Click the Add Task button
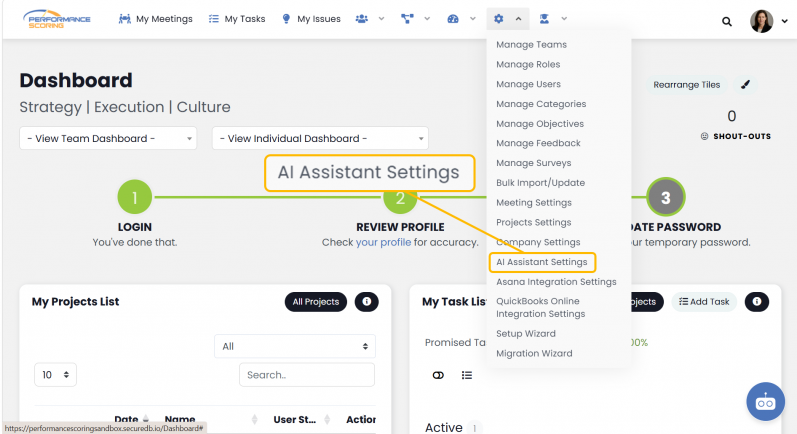The image size is (797, 434). click(x=704, y=302)
